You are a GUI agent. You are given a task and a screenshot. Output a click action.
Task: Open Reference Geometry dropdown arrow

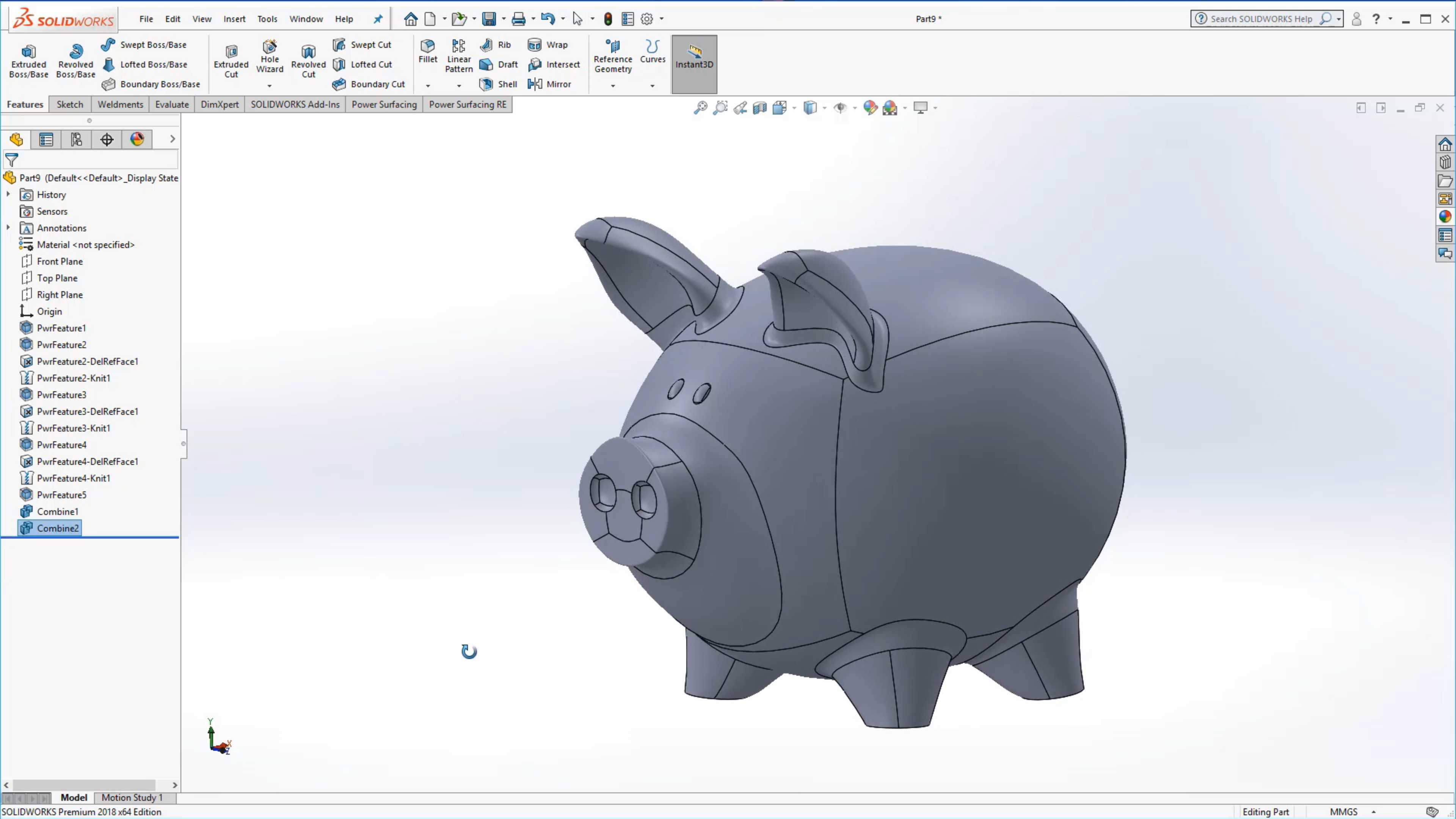613,85
